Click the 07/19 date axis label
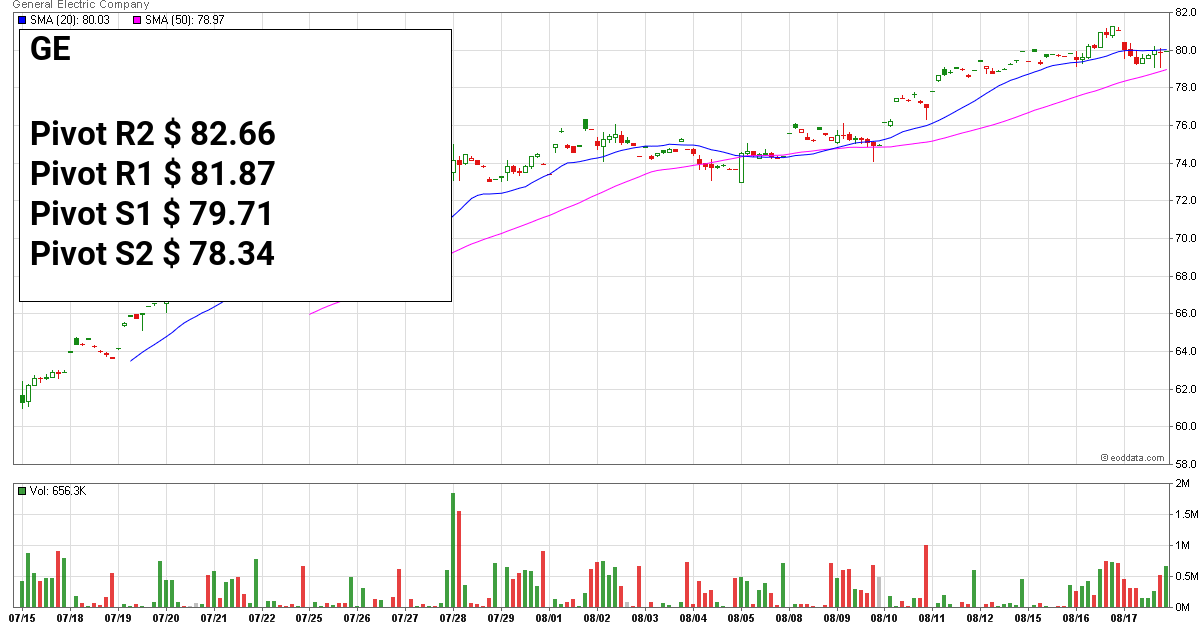 pos(118,619)
